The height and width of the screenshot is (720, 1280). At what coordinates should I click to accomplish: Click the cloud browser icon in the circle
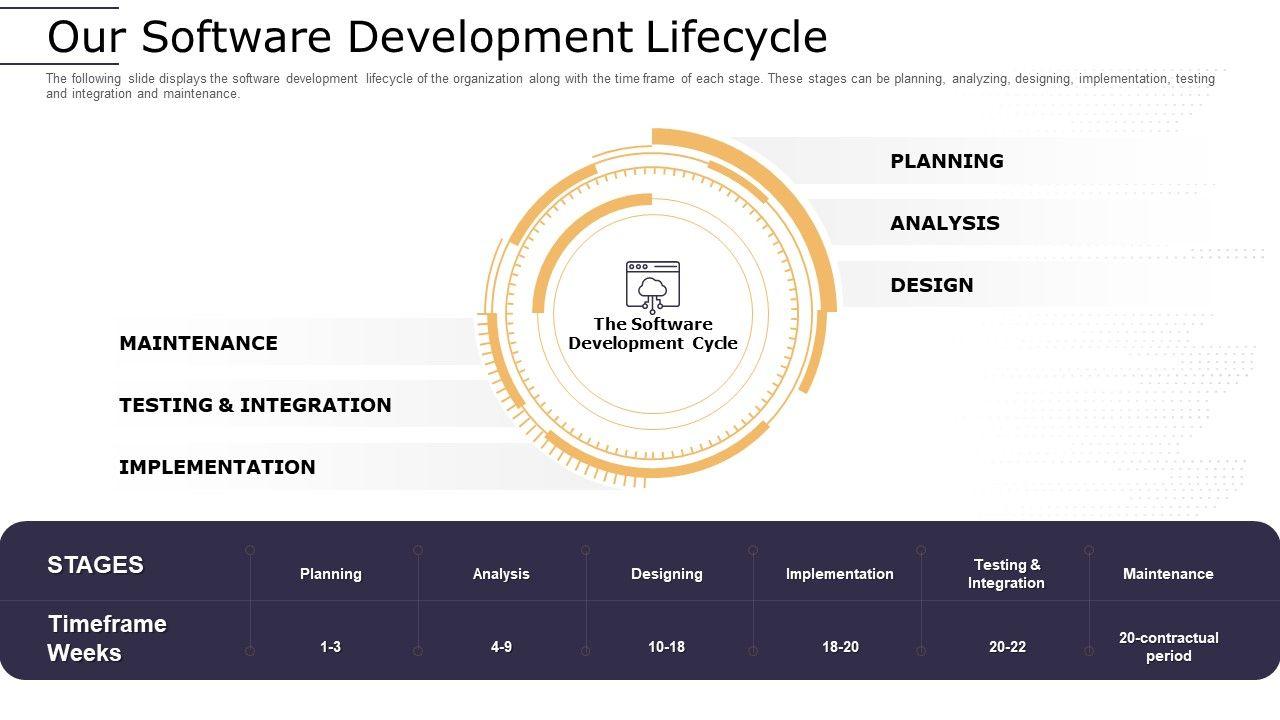(652, 286)
